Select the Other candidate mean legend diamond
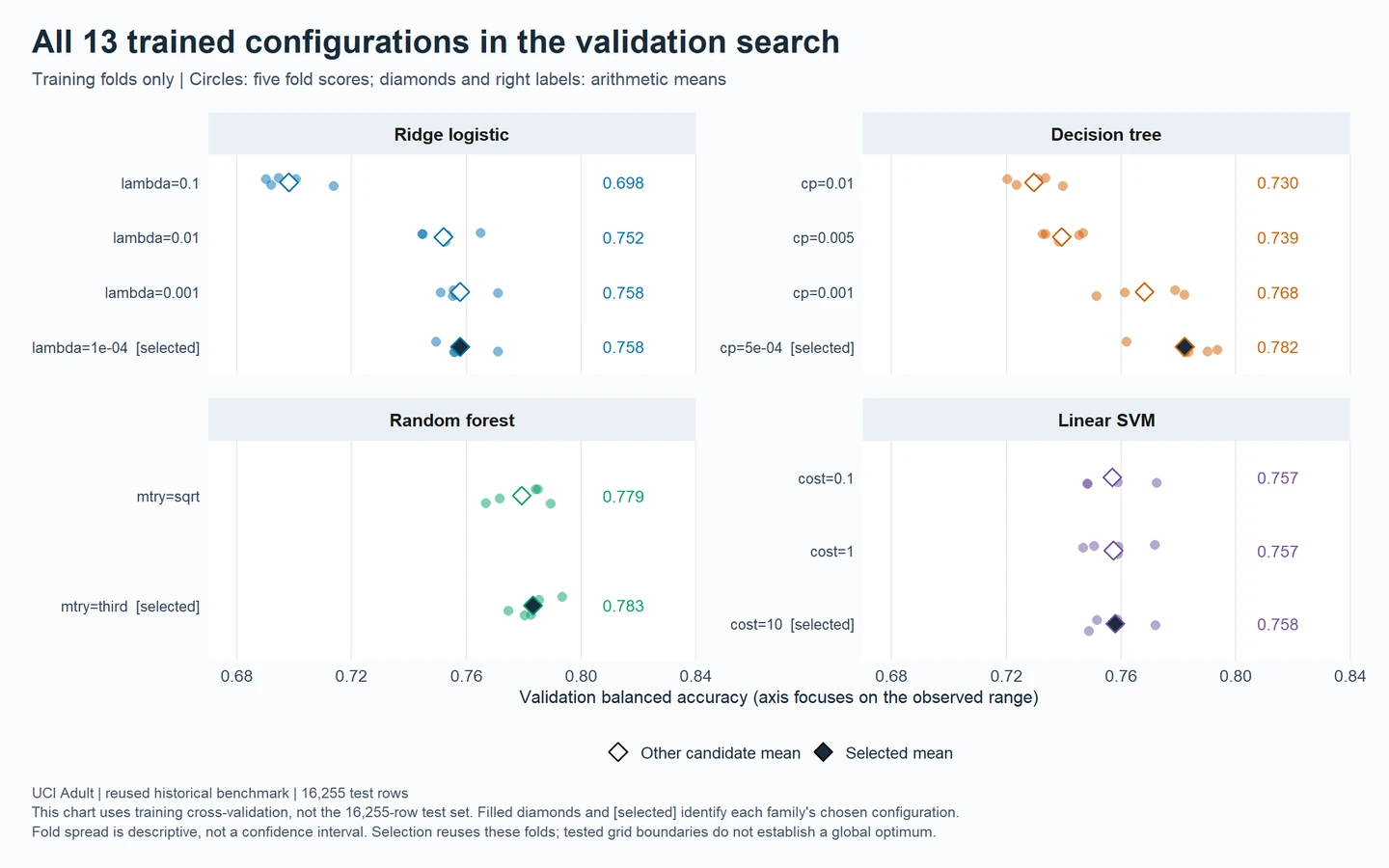 (618, 752)
